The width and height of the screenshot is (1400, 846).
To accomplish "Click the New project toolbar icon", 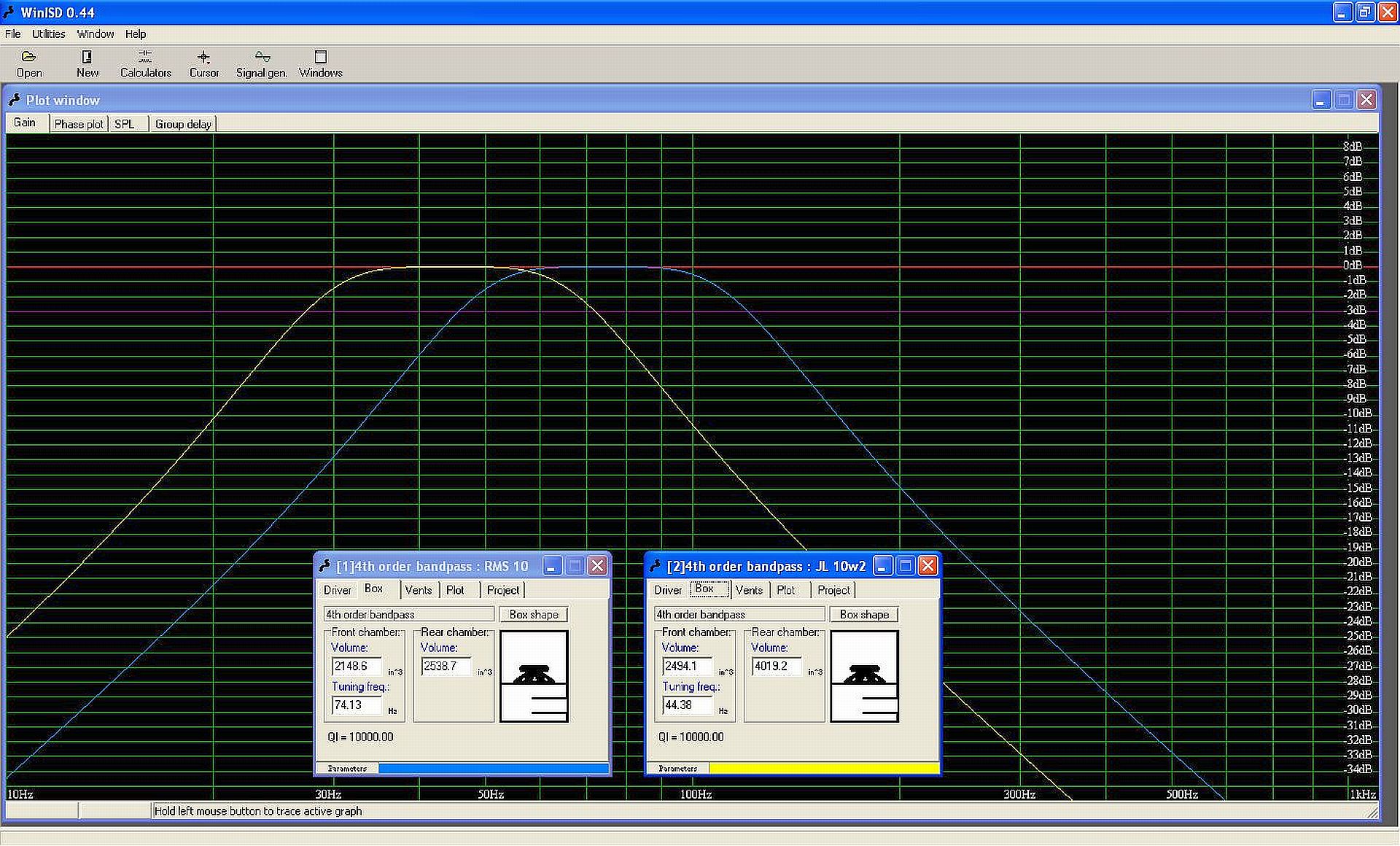I will (x=87, y=57).
